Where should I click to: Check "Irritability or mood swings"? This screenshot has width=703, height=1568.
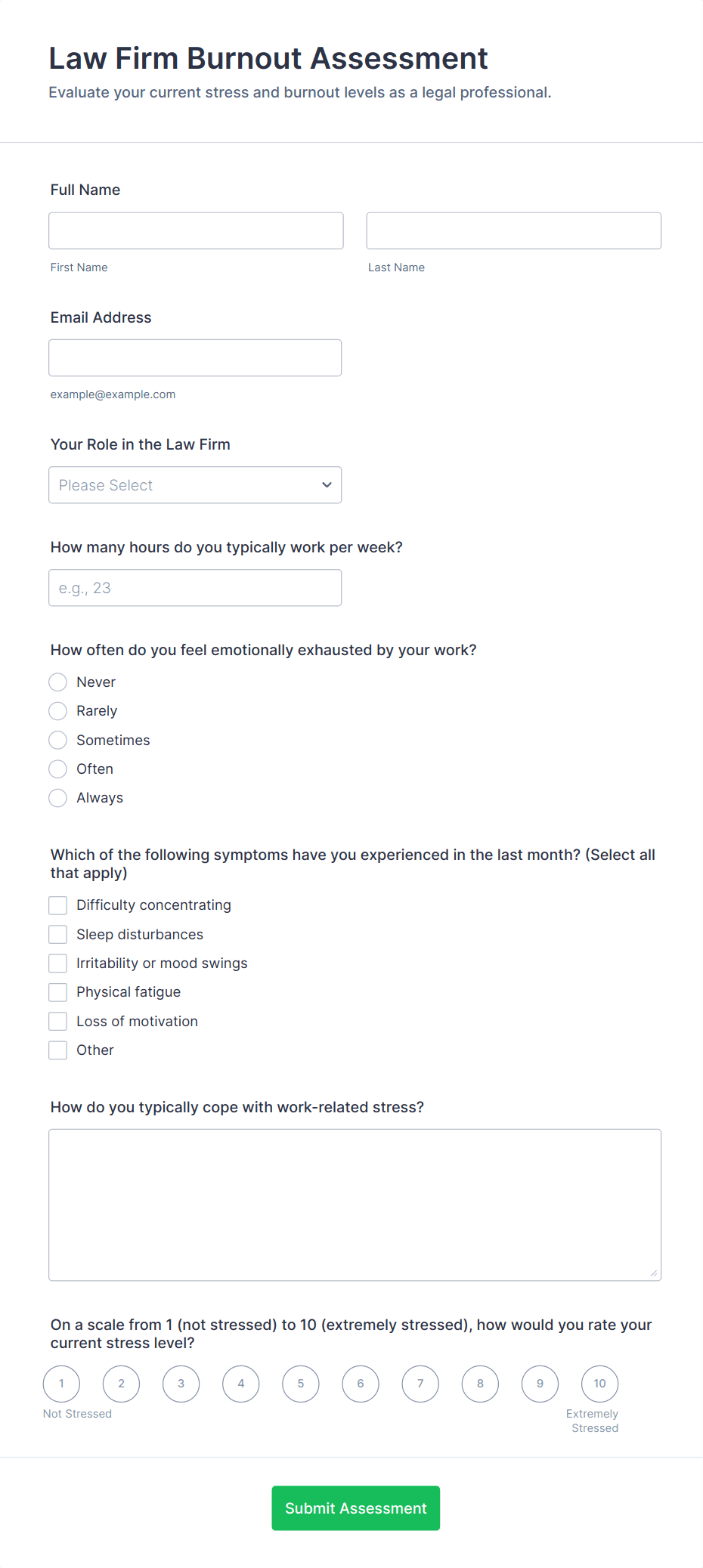(57, 963)
